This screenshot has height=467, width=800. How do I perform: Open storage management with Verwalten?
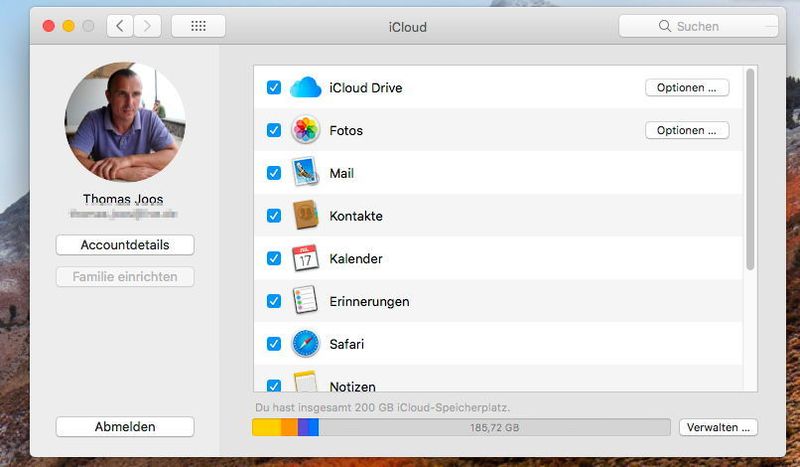click(x=718, y=427)
